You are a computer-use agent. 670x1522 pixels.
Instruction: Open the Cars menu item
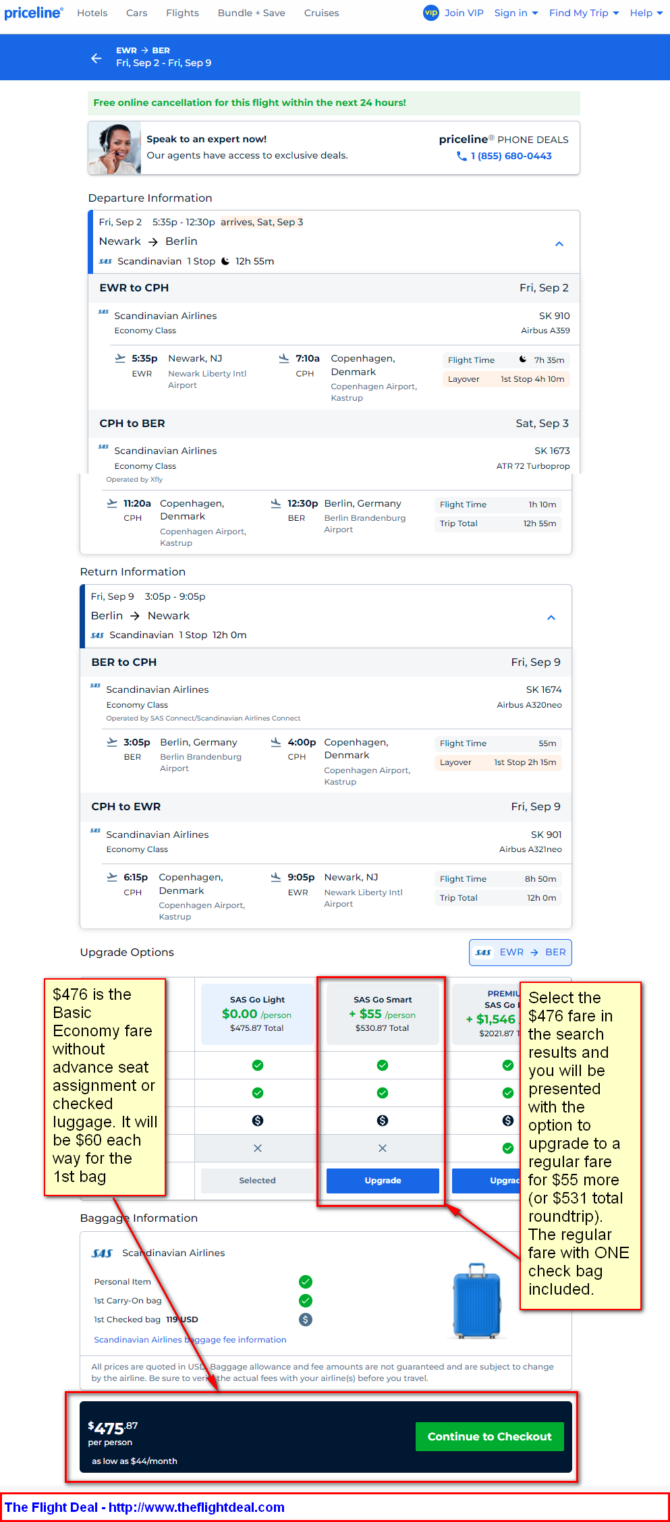point(137,13)
